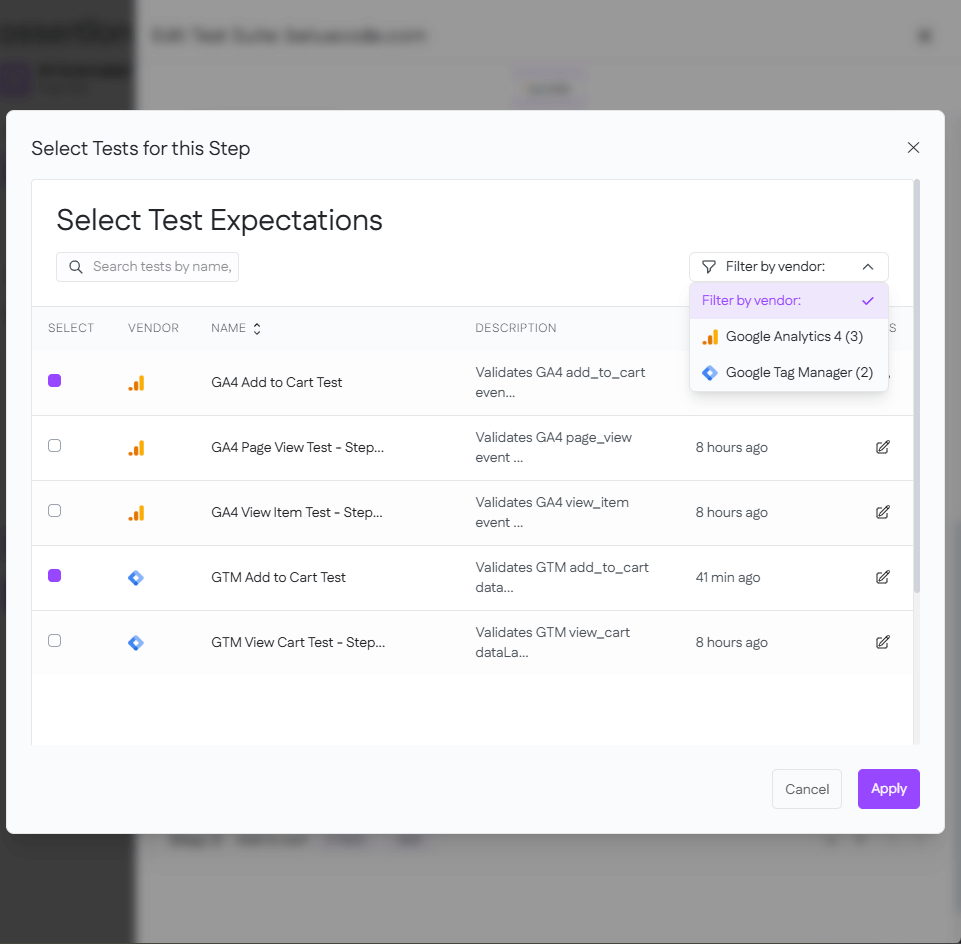
Task: Check the GTM View Cart Test selection box
Action: point(54,642)
